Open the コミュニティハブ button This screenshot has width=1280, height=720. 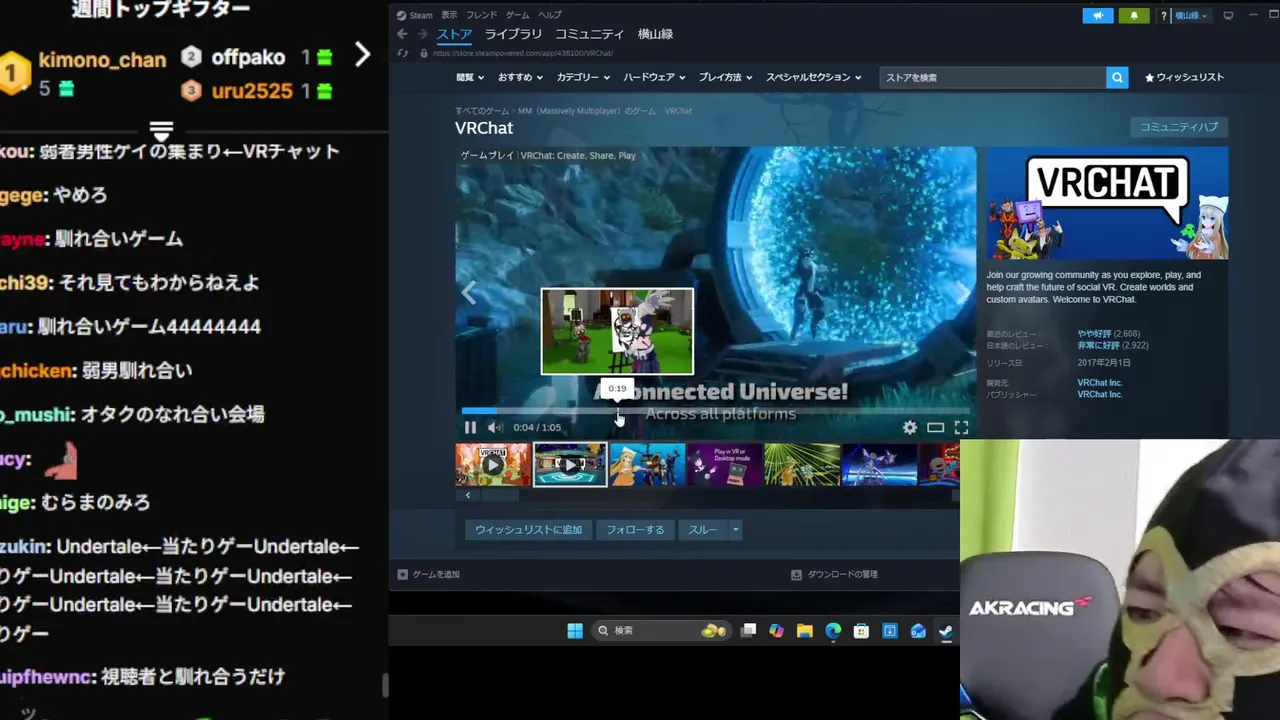(x=1179, y=127)
